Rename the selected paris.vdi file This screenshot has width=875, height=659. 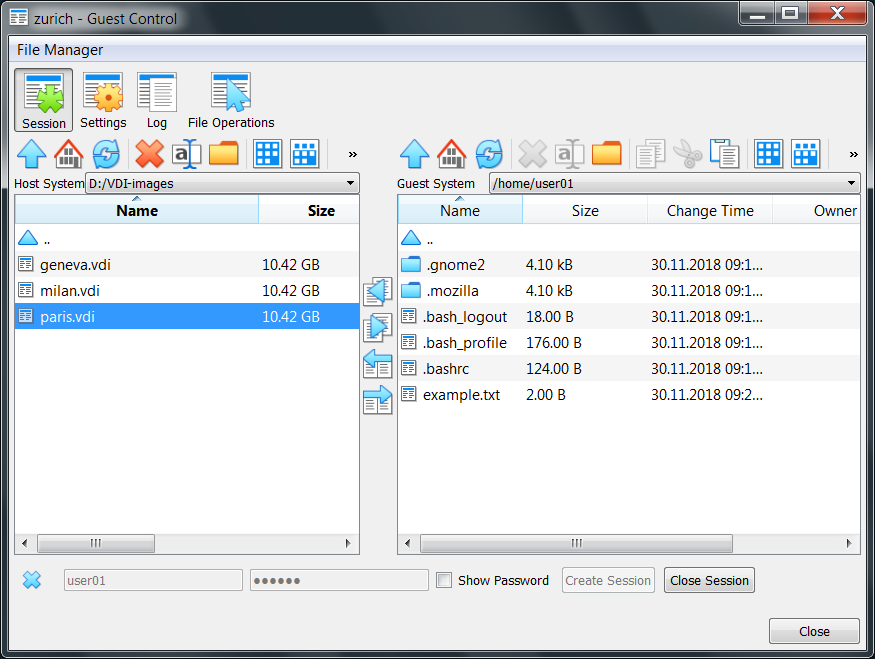click(x=184, y=153)
